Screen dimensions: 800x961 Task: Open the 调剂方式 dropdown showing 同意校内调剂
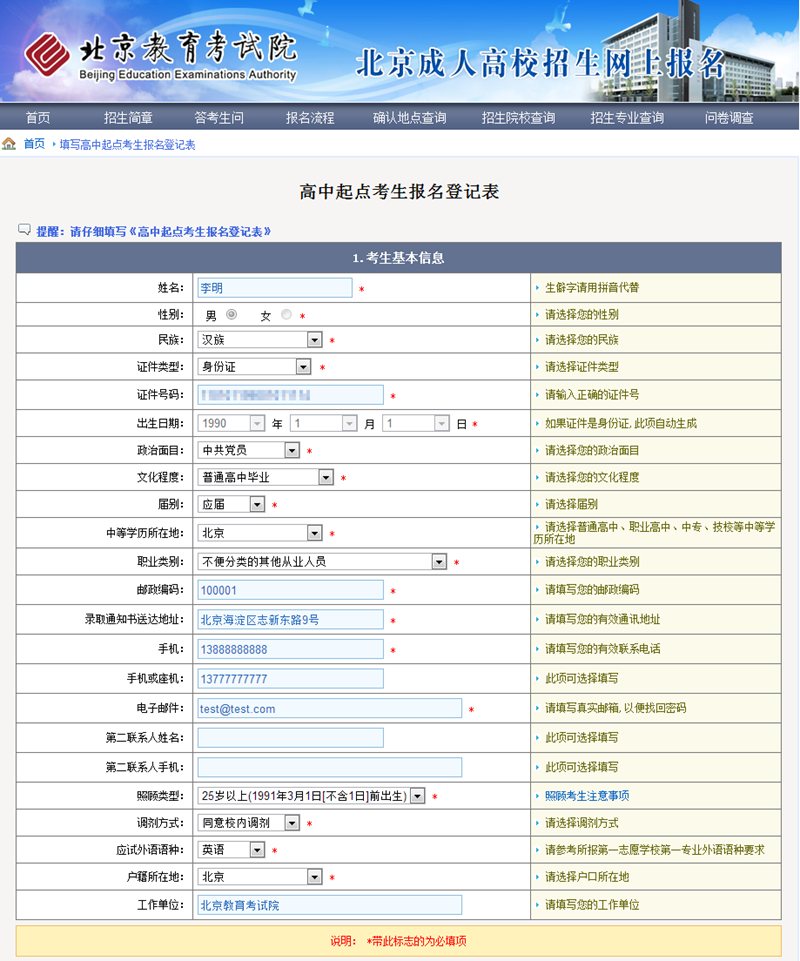(x=249, y=823)
